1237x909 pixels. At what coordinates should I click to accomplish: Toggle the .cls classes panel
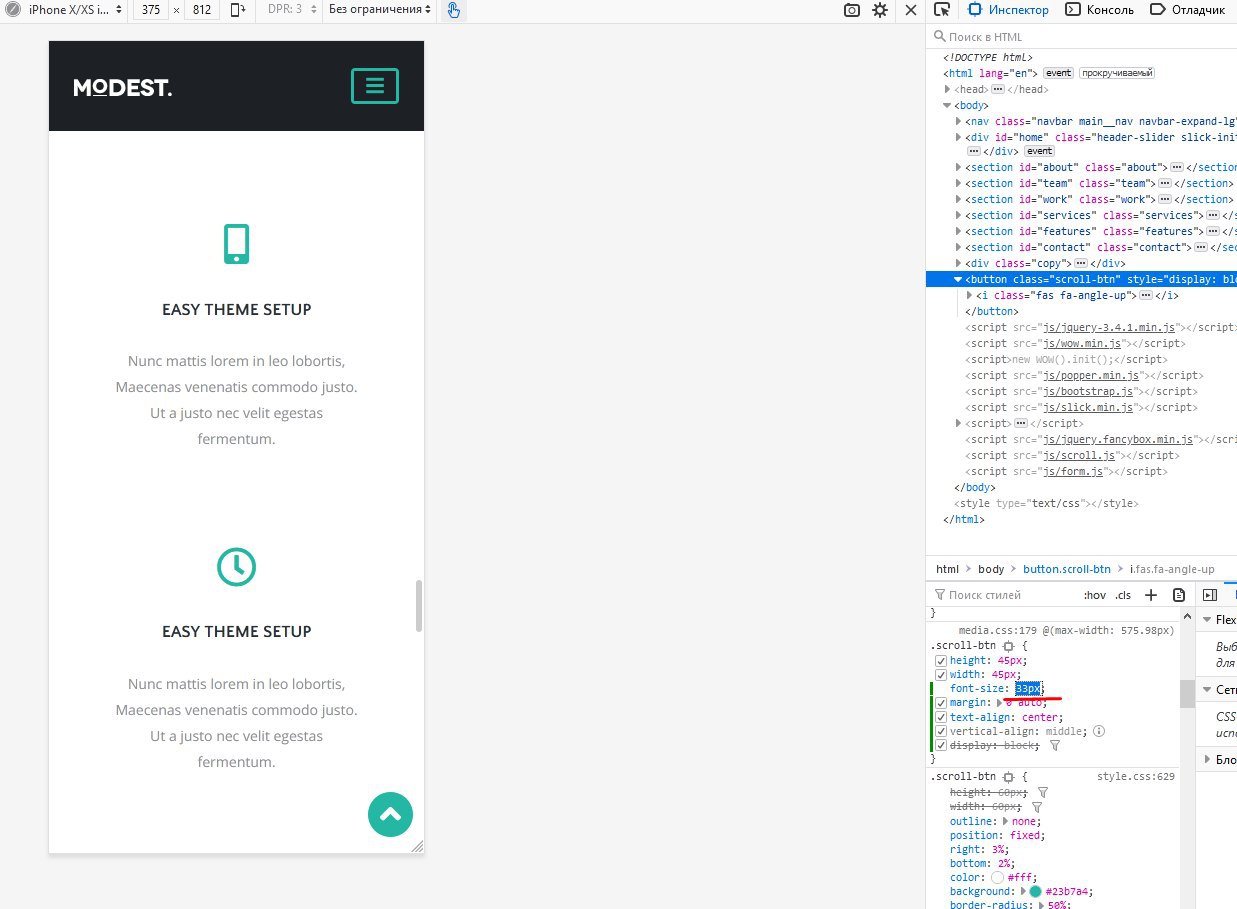[x=1123, y=595]
